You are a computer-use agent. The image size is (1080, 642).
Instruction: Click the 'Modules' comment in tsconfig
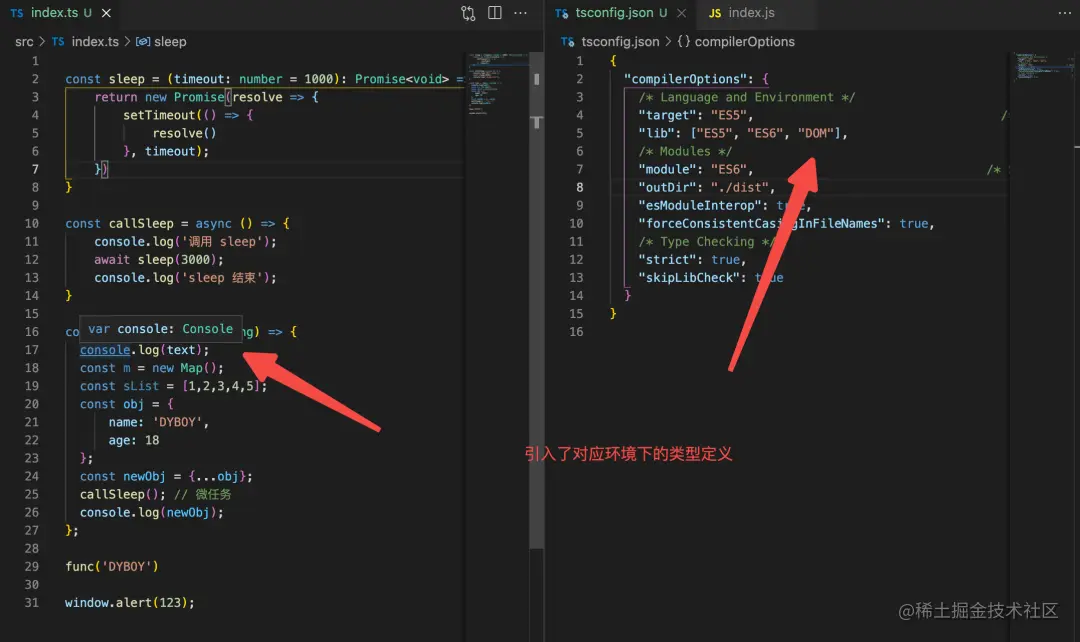(x=685, y=152)
